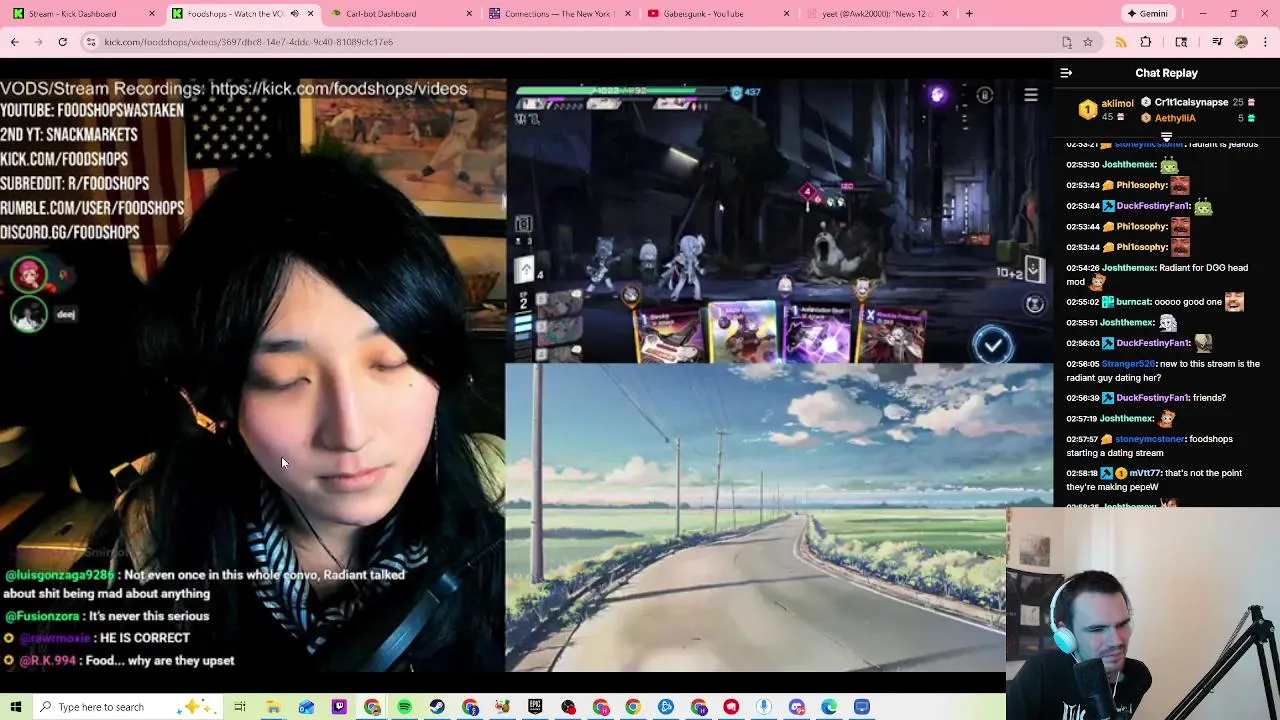Click "RUMBLE.COM/USER/FOODSHOPS" overlay text

[x=92, y=208]
